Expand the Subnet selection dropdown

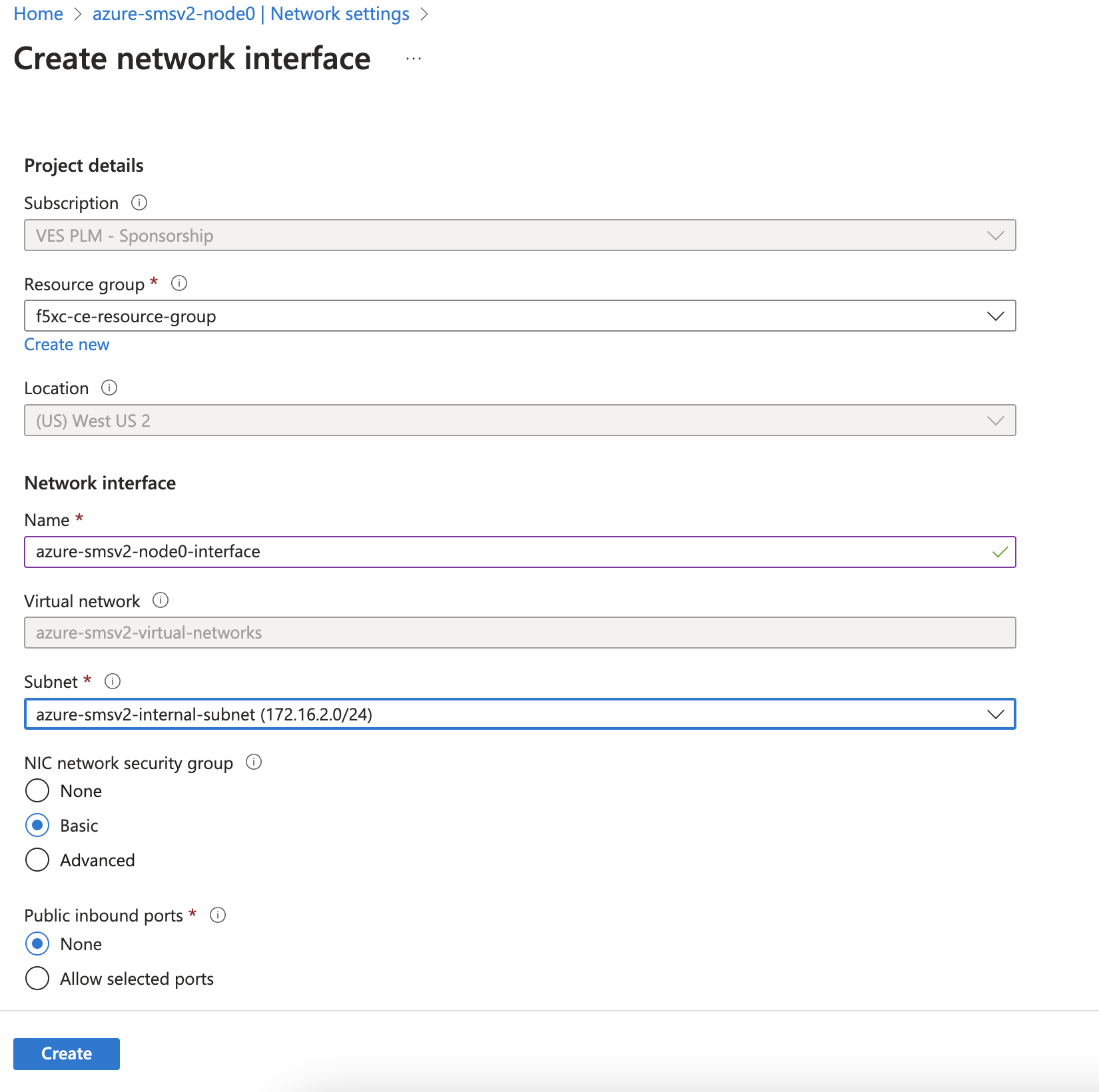995,714
